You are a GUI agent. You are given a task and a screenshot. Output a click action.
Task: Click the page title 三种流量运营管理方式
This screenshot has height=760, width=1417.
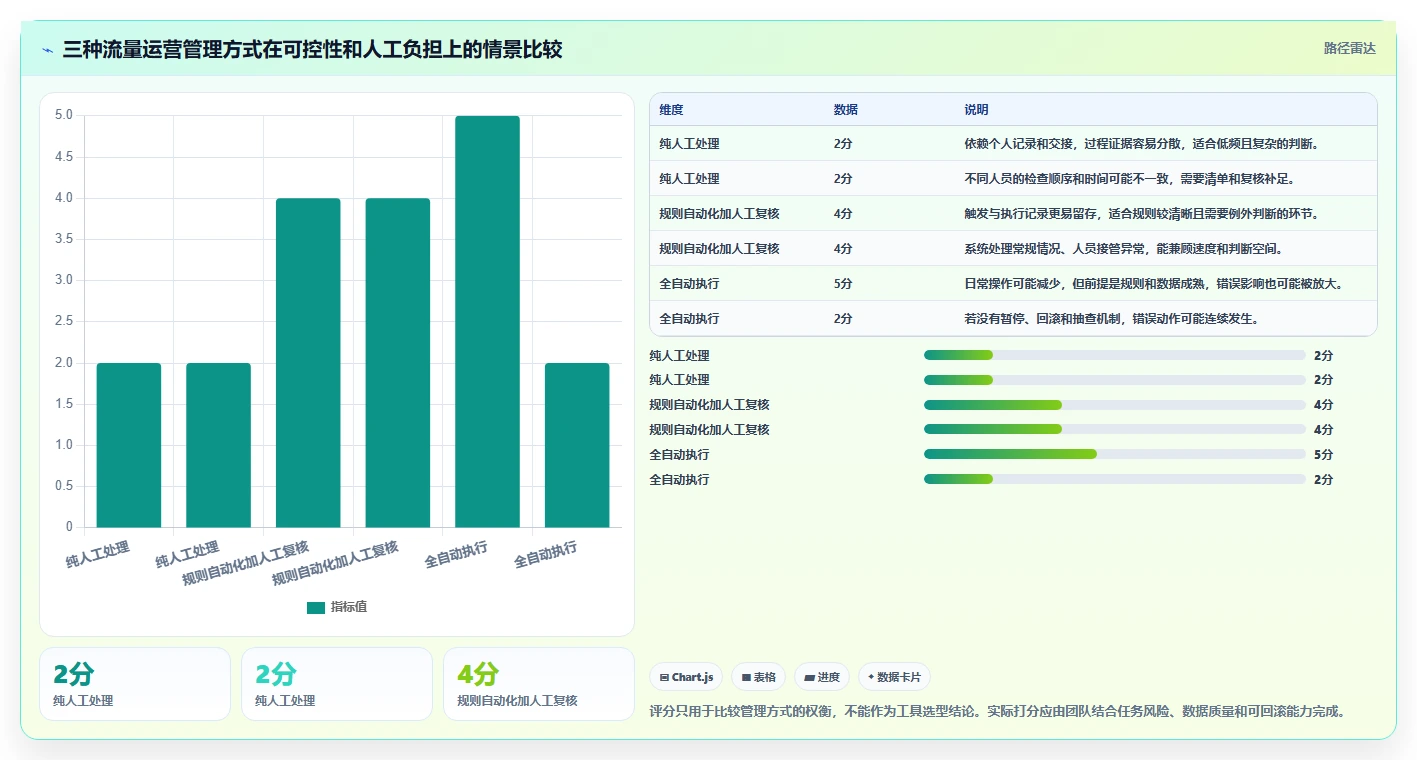tap(312, 49)
